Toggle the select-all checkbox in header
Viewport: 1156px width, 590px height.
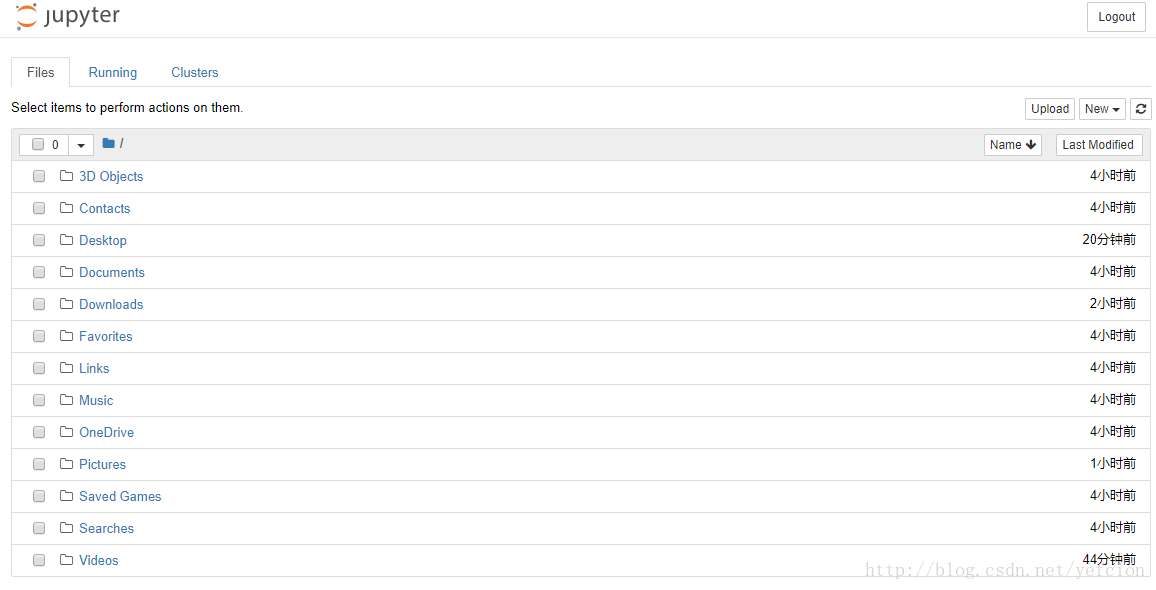(38, 145)
